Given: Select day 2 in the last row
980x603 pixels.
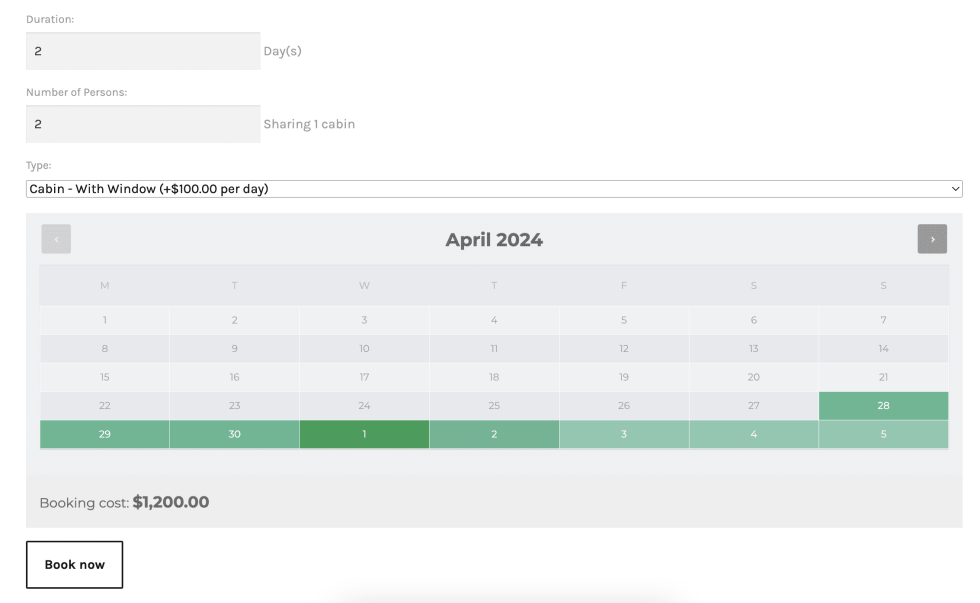Looking at the screenshot, I should click(494, 434).
